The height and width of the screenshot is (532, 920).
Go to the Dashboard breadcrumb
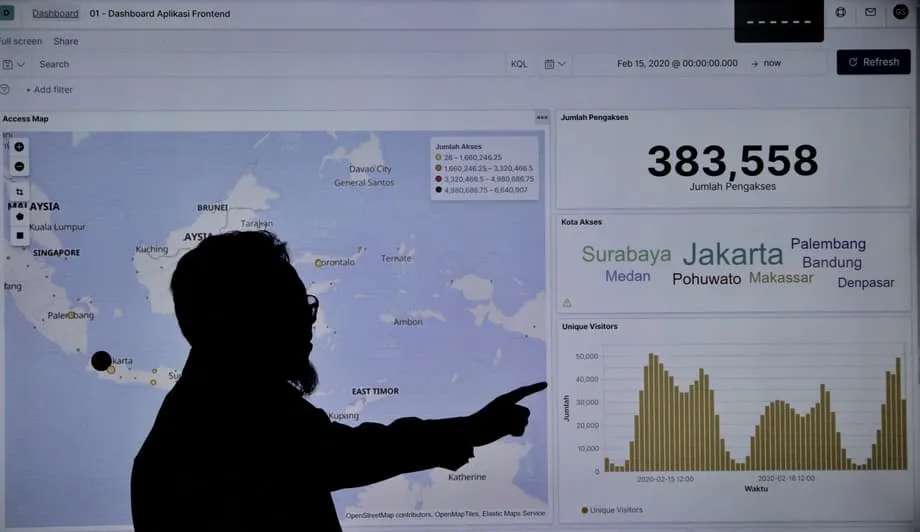(55, 13)
